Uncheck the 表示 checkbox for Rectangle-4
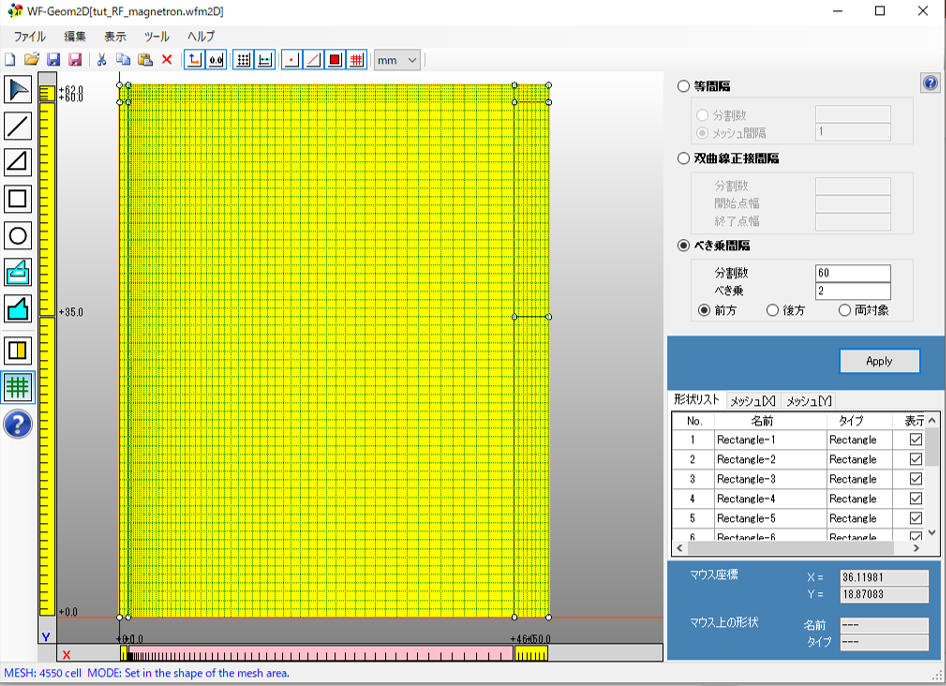 (x=916, y=498)
